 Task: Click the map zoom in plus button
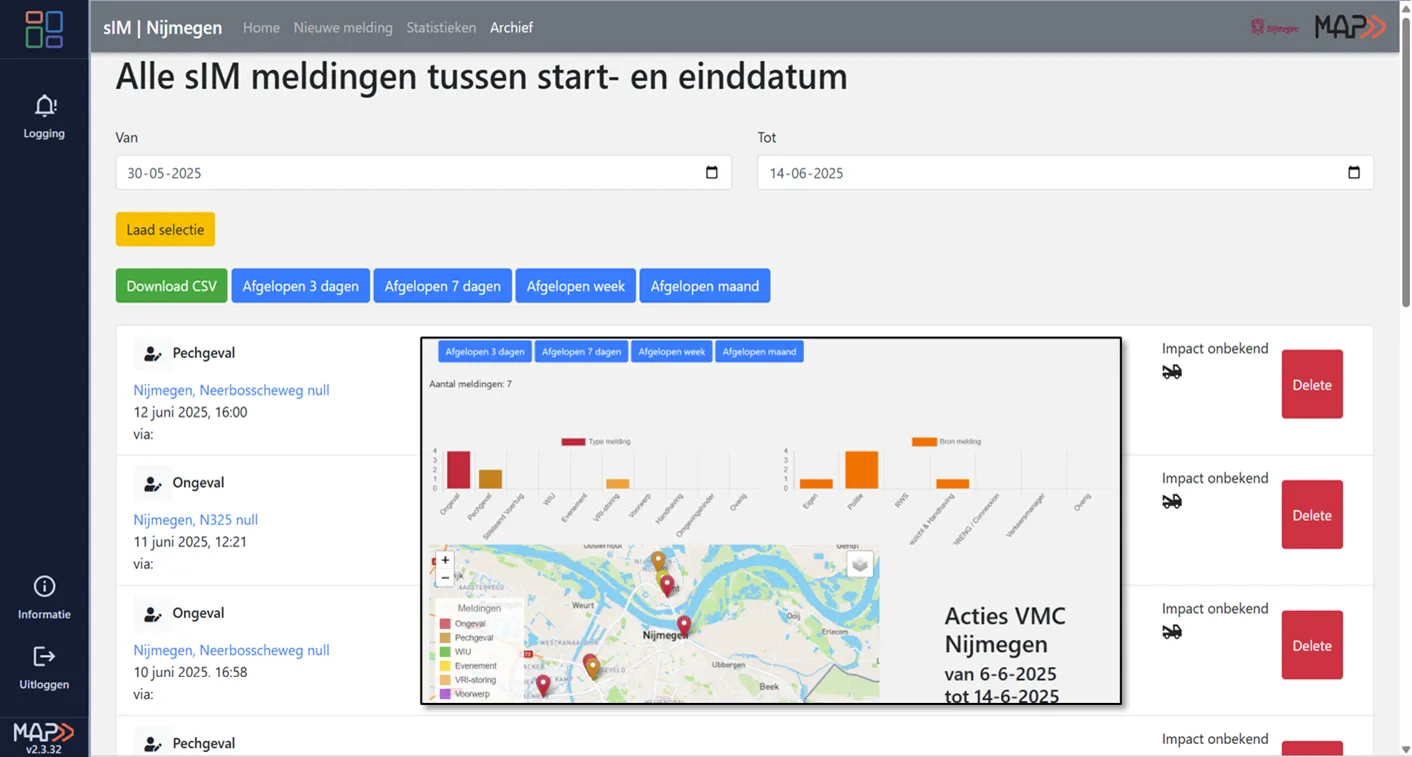click(445, 560)
